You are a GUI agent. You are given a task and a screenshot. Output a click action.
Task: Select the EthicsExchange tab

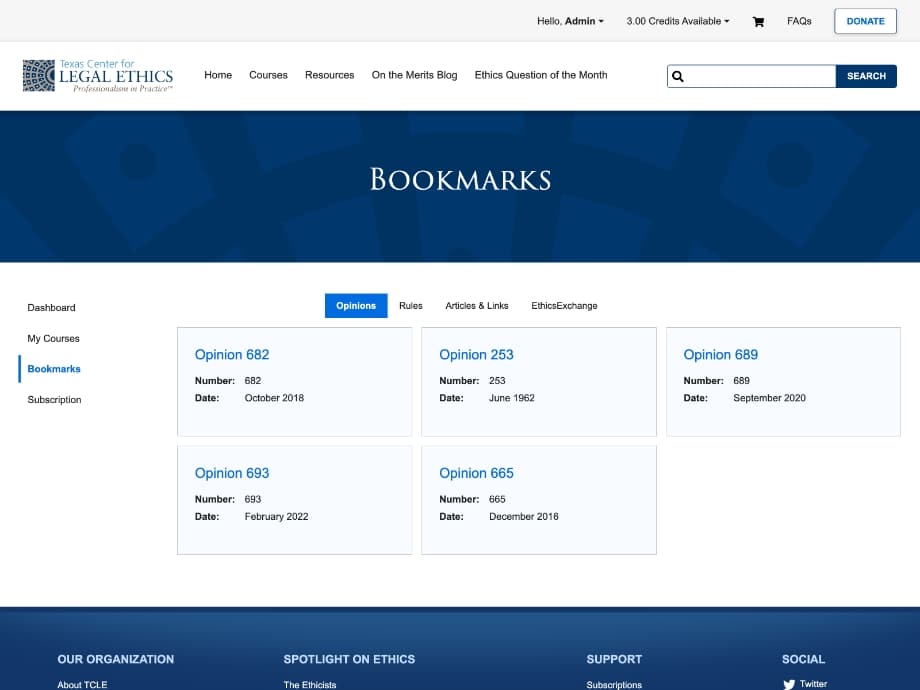click(564, 306)
